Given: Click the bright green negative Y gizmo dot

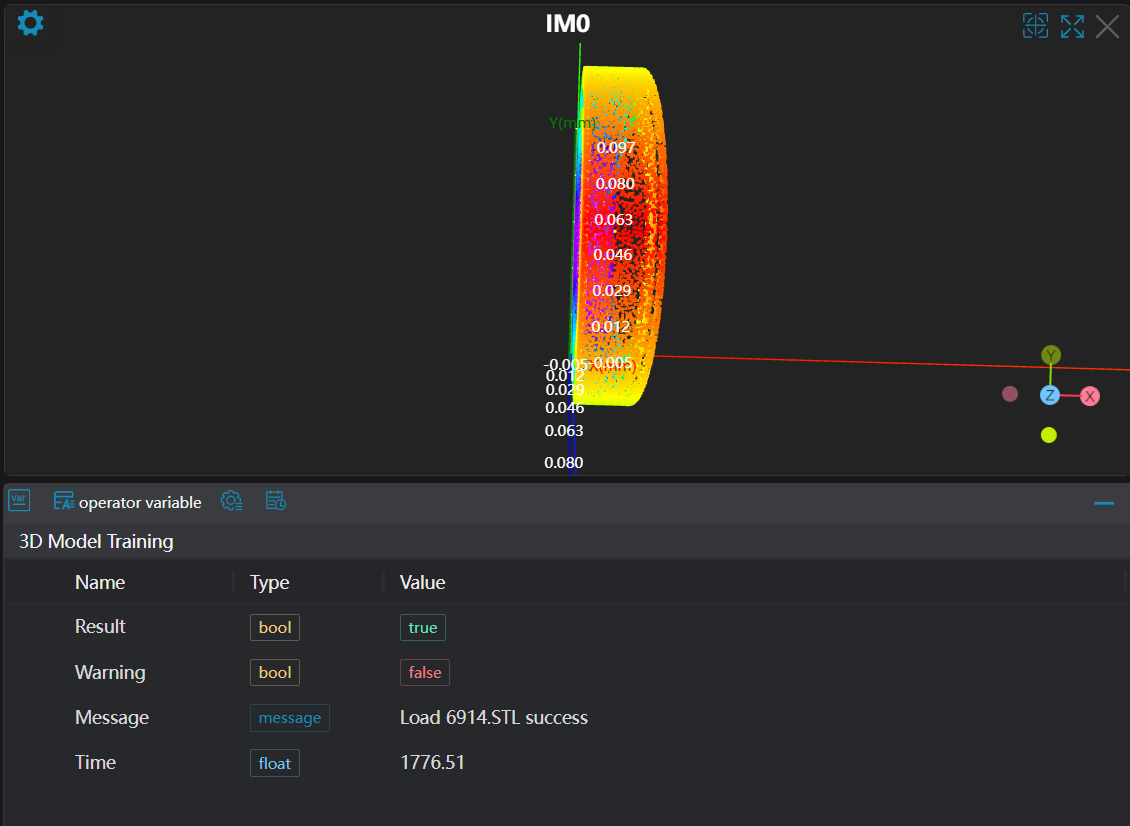Looking at the screenshot, I should click(x=1048, y=435).
